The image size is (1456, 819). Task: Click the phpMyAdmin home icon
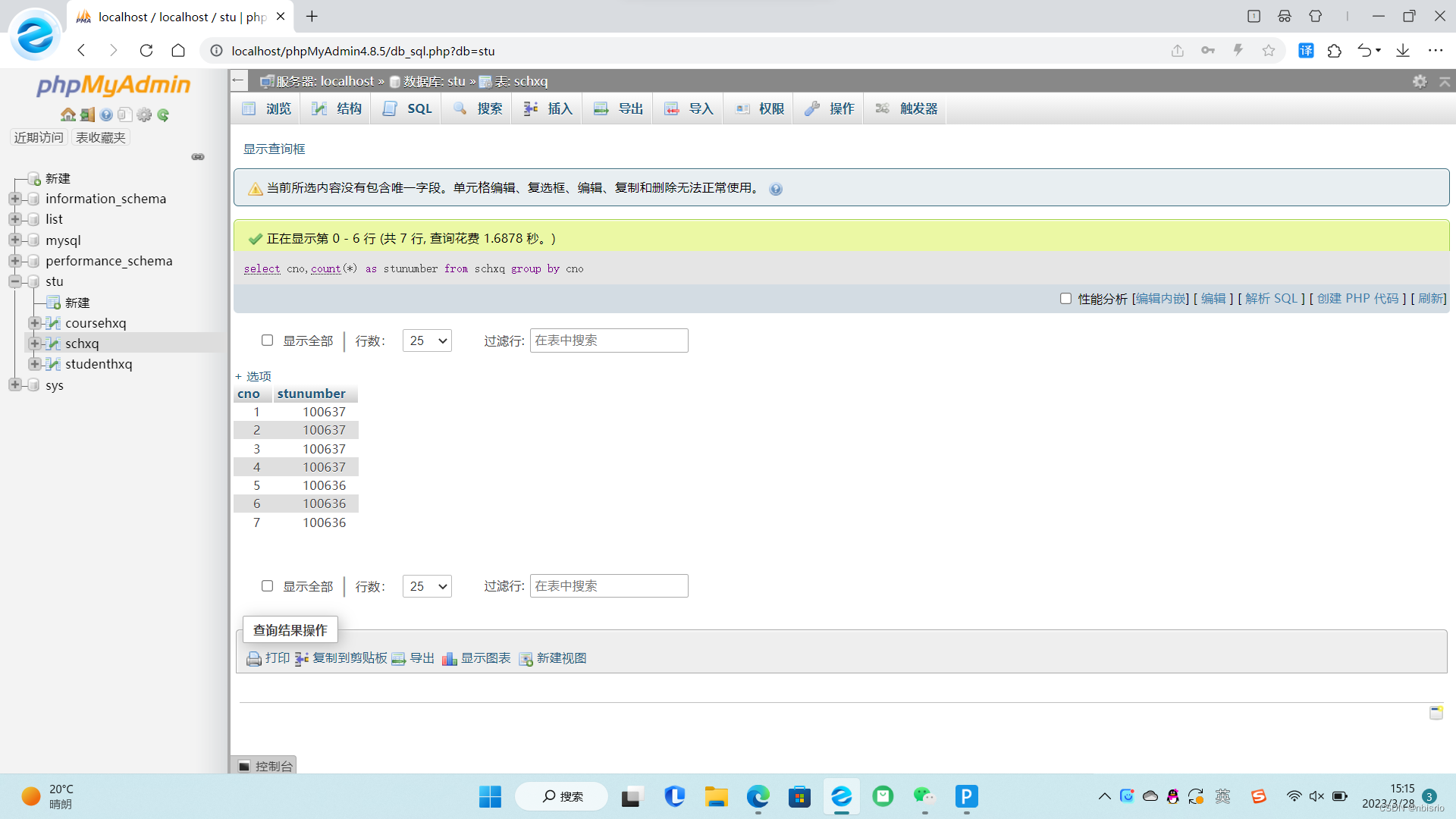67,115
